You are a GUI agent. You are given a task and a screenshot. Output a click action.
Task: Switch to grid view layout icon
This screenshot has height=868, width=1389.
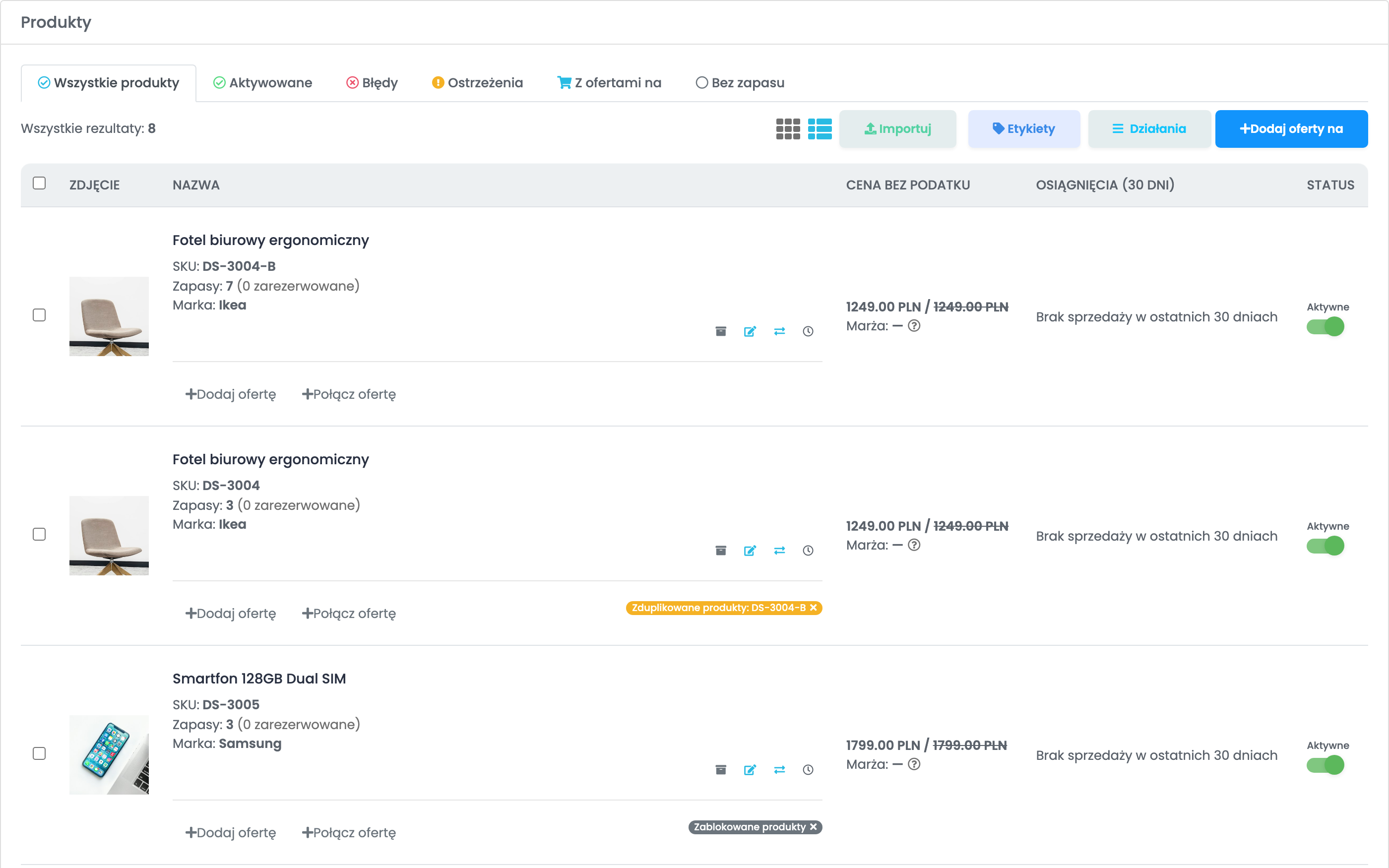[787, 129]
